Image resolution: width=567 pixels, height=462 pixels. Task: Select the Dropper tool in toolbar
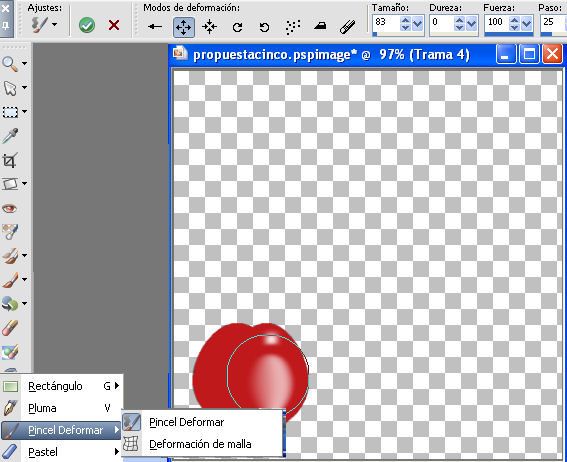10,136
